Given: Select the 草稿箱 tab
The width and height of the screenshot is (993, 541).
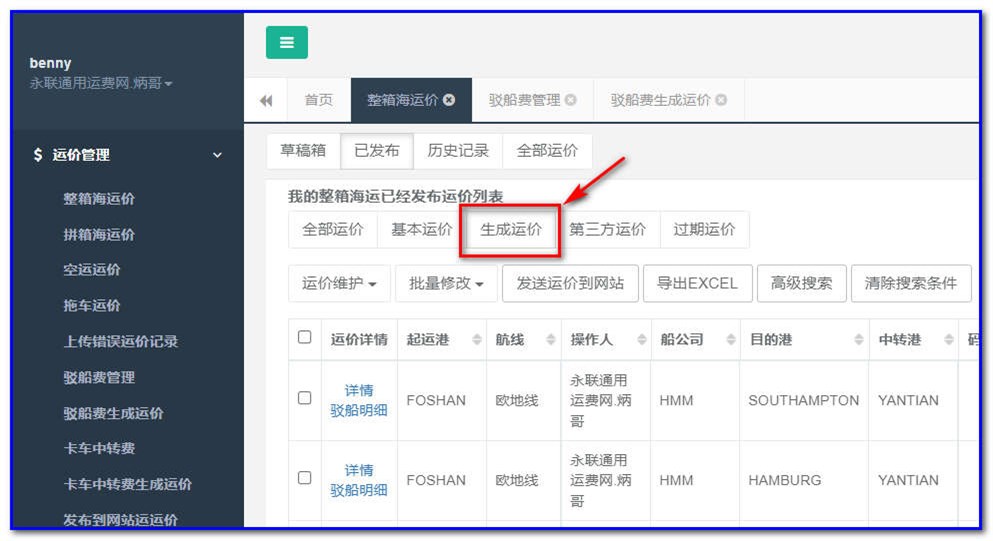Looking at the screenshot, I should [x=303, y=151].
